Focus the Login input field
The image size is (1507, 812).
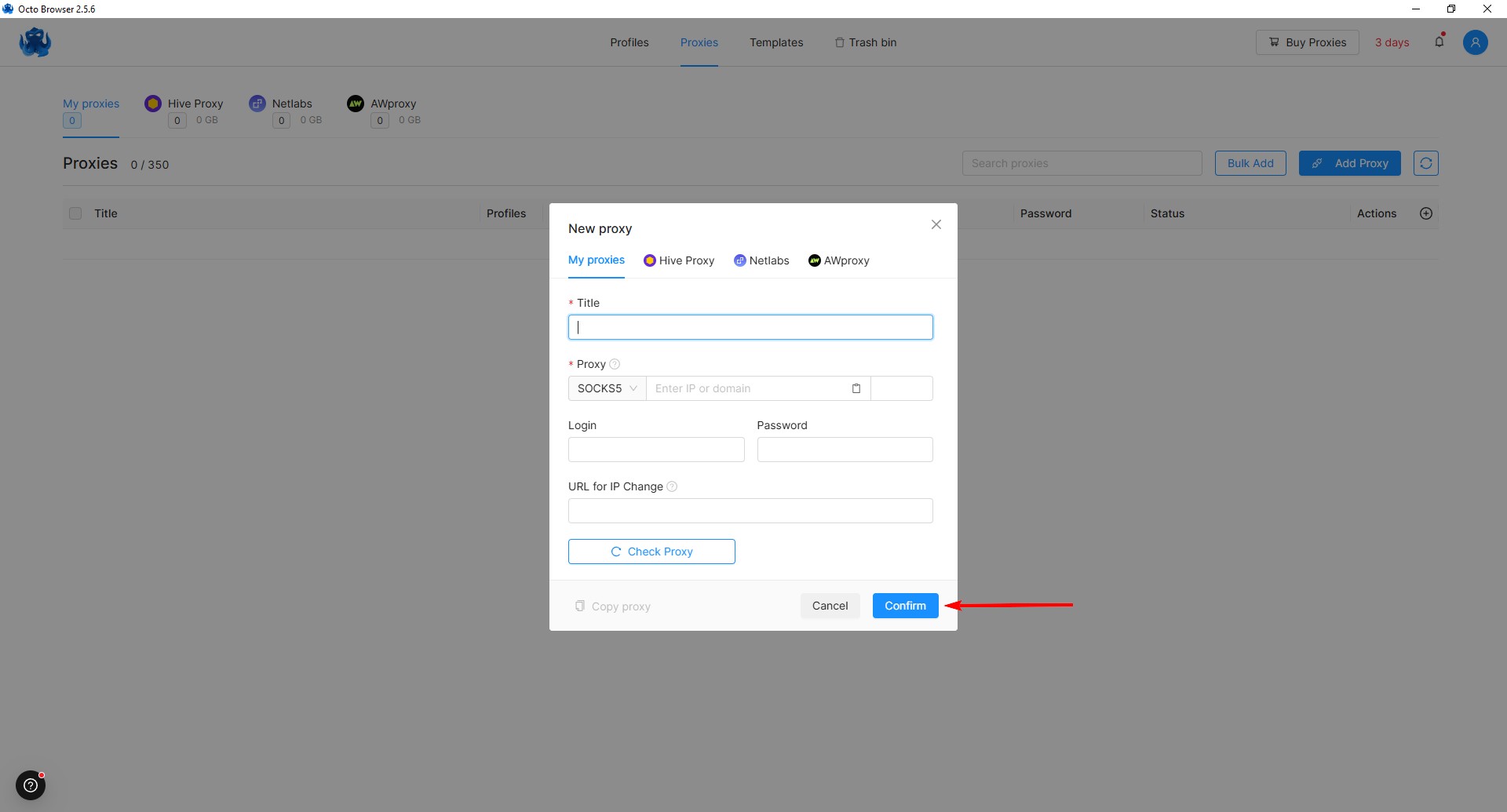pyautogui.click(x=655, y=450)
